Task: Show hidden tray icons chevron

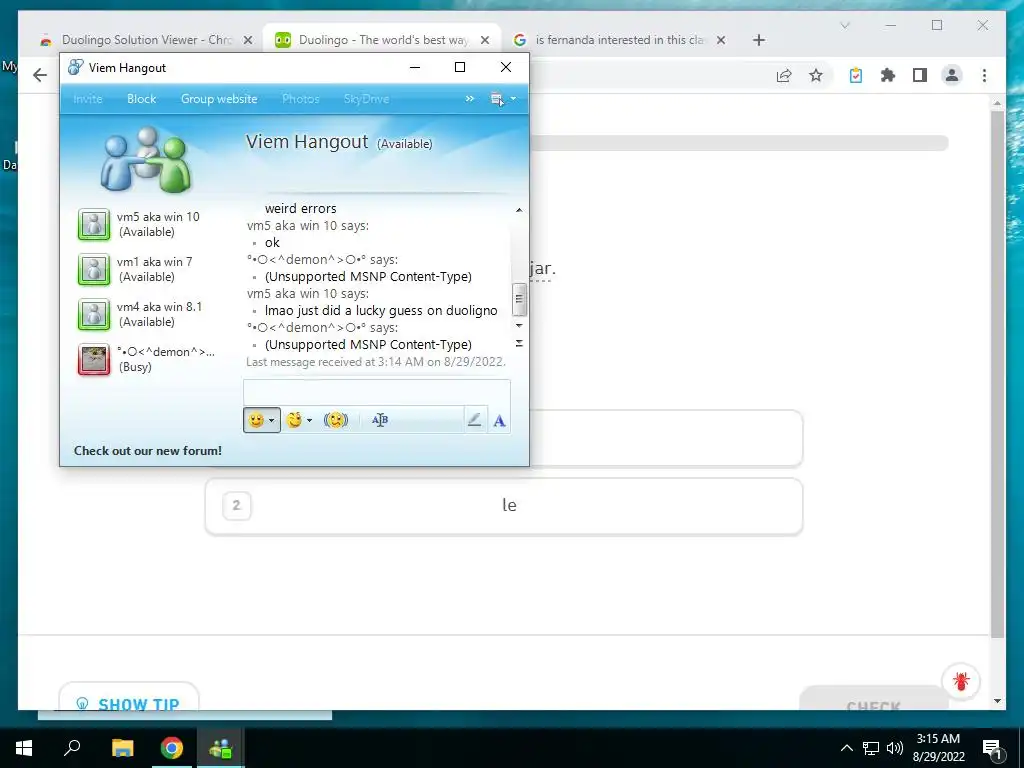Action: pyautogui.click(x=846, y=748)
